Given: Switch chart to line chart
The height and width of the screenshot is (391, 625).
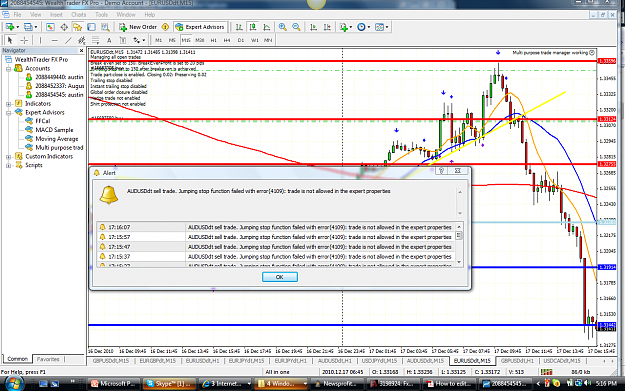Looking at the screenshot, I should (x=267, y=27).
